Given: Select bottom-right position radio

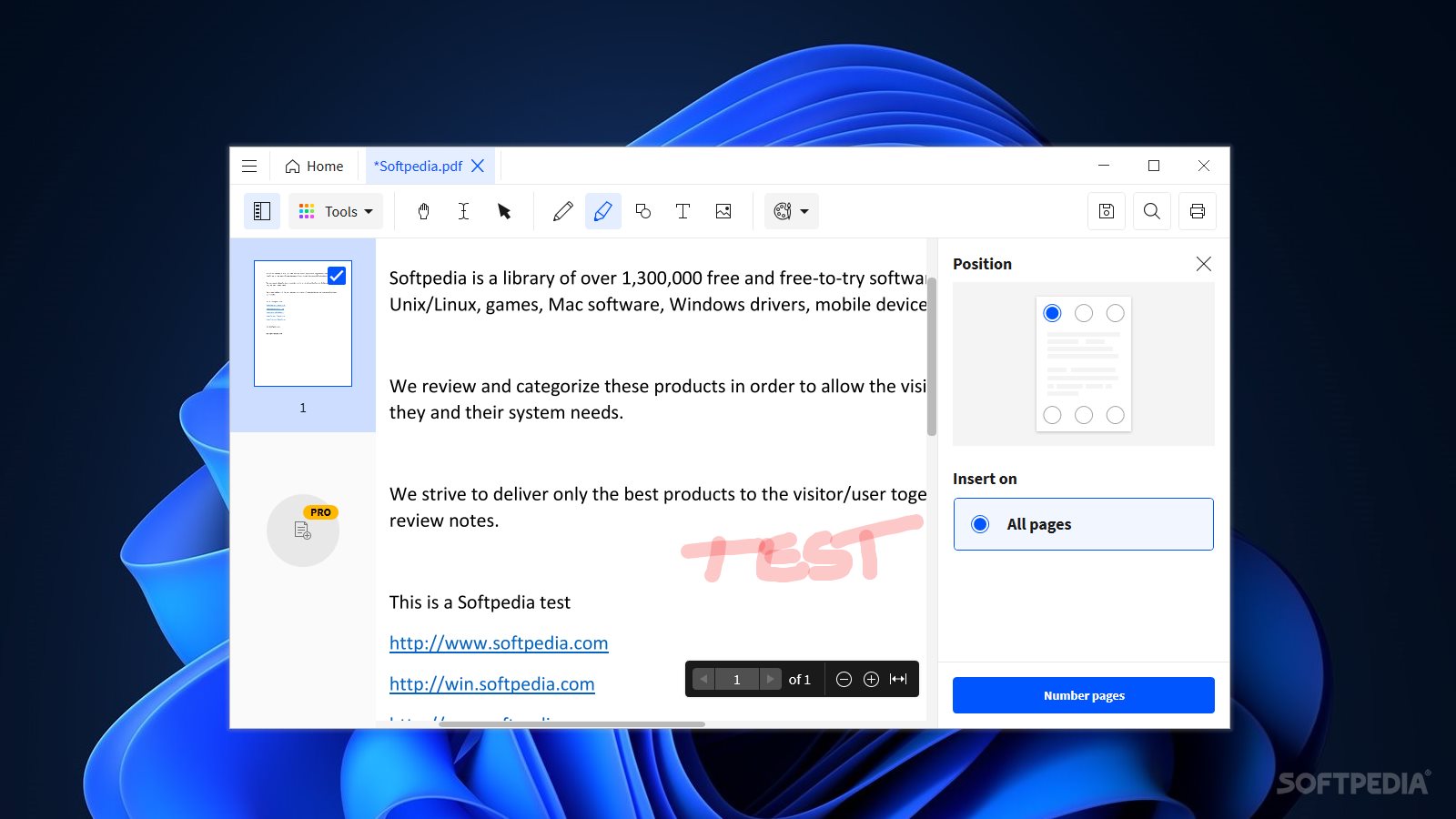Looking at the screenshot, I should (1116, 415).
